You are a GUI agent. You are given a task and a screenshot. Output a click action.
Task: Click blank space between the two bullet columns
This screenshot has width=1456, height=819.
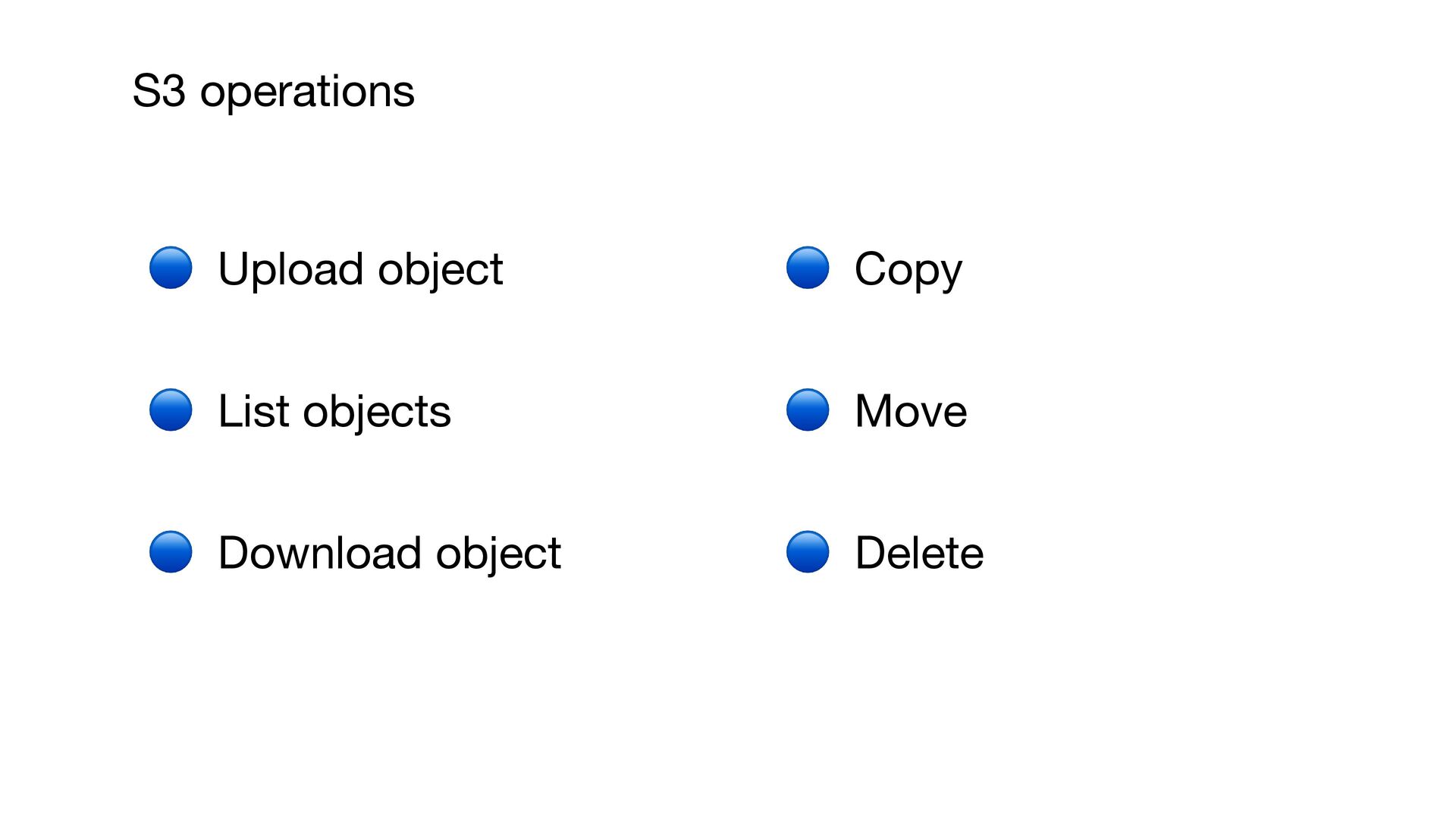tap(667, 409)
